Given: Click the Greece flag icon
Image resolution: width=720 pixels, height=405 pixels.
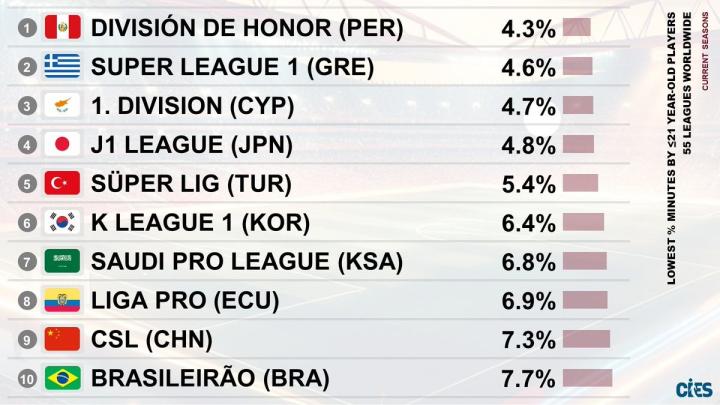Looking at the screenshot, I should (x=62, y=67).
